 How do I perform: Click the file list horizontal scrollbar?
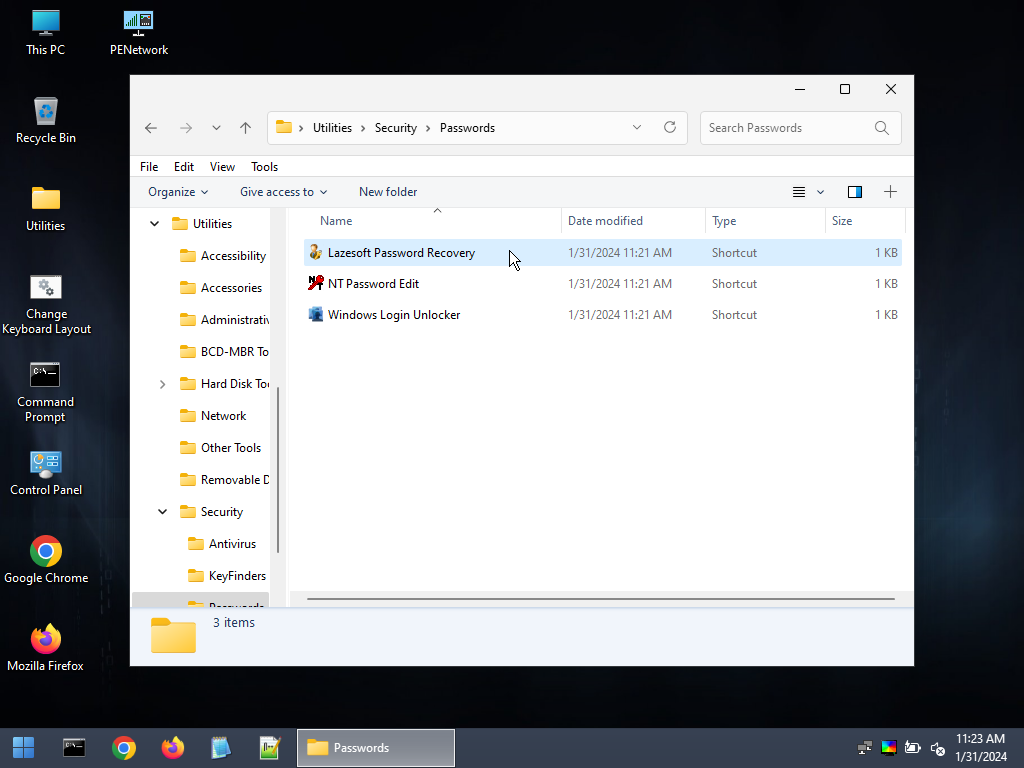click(601, 599)
